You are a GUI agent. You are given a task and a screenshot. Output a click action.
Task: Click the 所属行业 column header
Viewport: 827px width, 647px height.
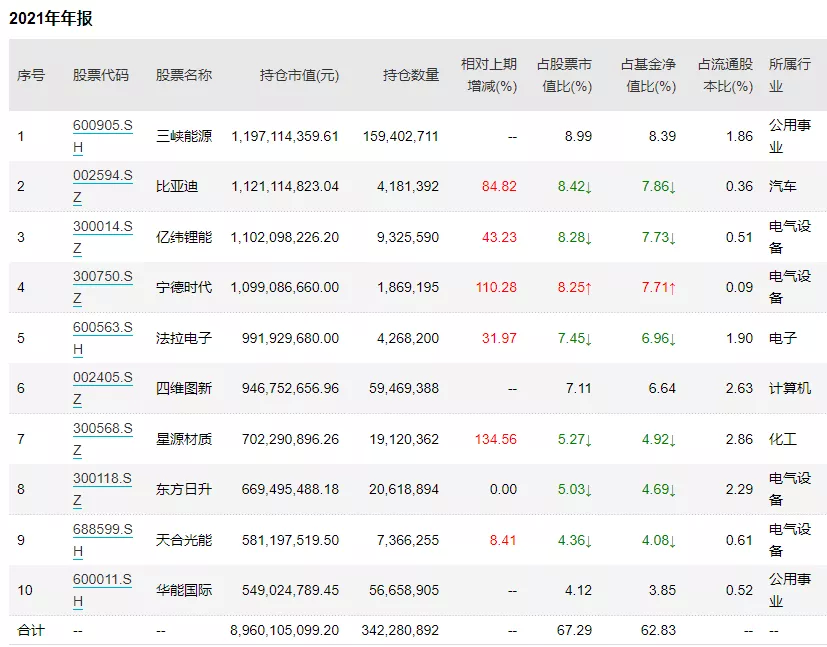pos(790,75)
